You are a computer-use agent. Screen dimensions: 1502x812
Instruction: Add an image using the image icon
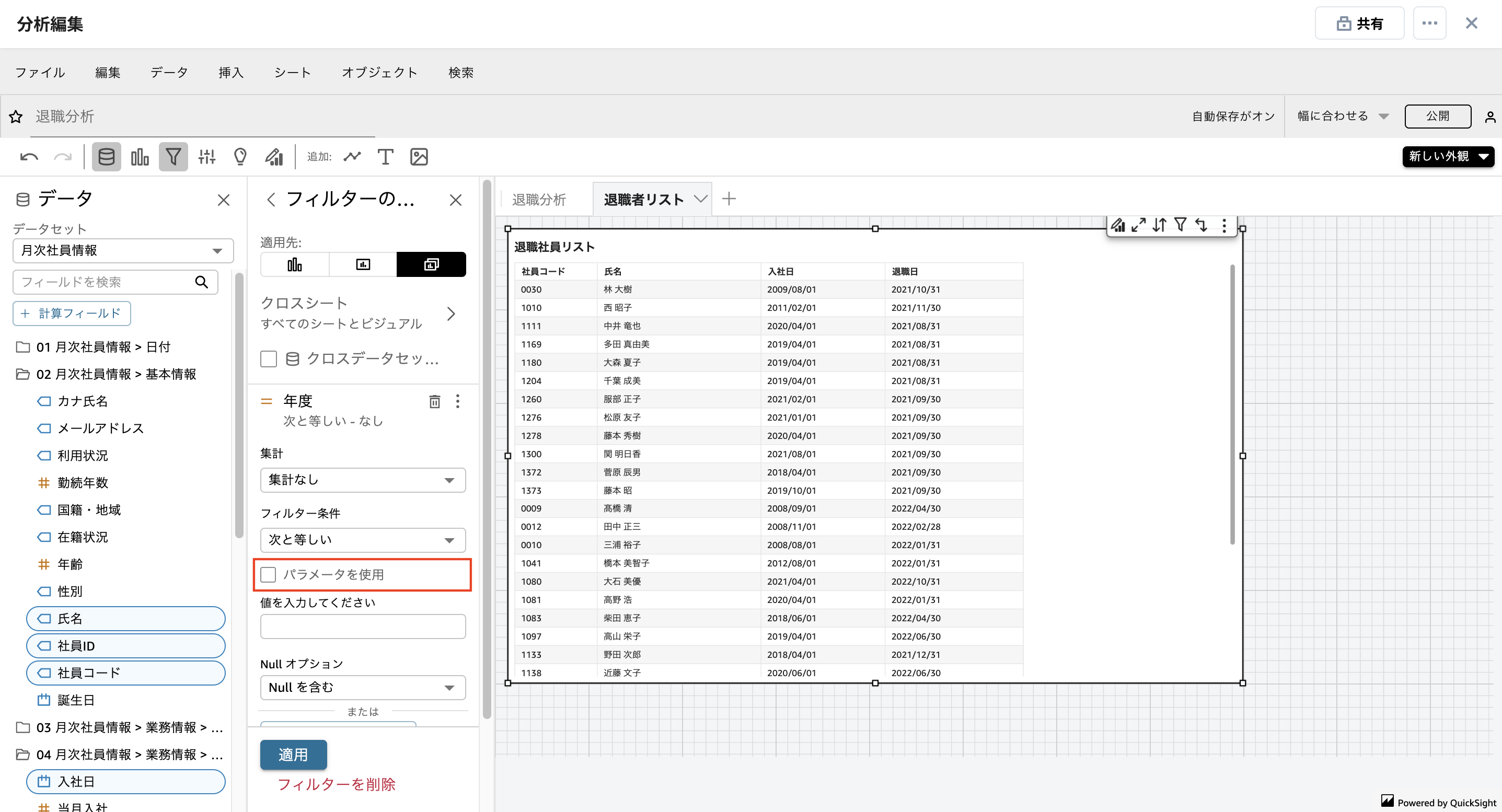tap(419, 156)
